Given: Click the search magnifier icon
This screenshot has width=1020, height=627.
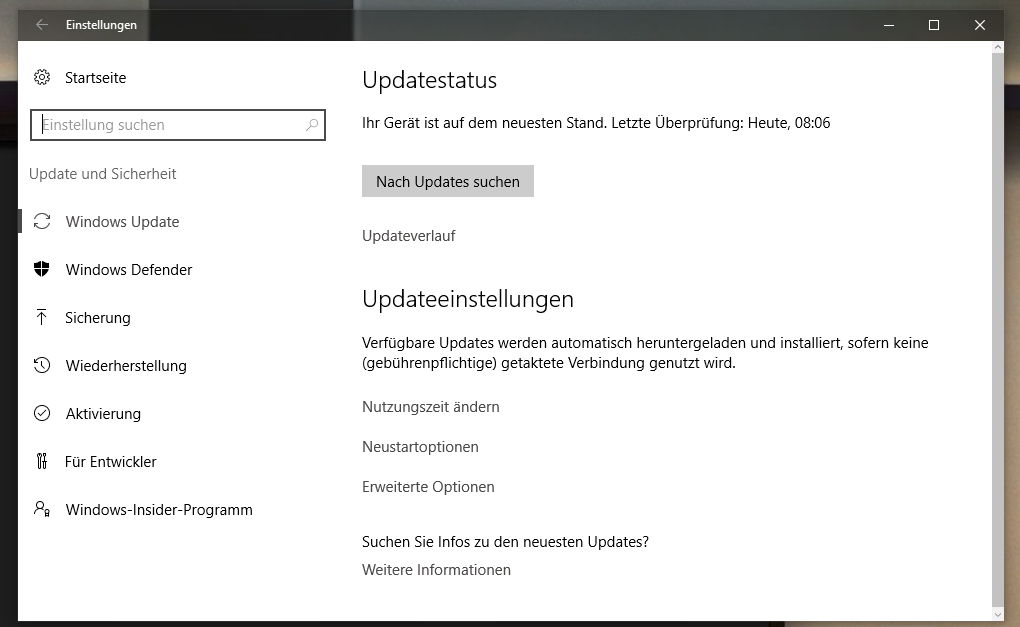Looking at the screenshot, I should click(x=312, y=124).
